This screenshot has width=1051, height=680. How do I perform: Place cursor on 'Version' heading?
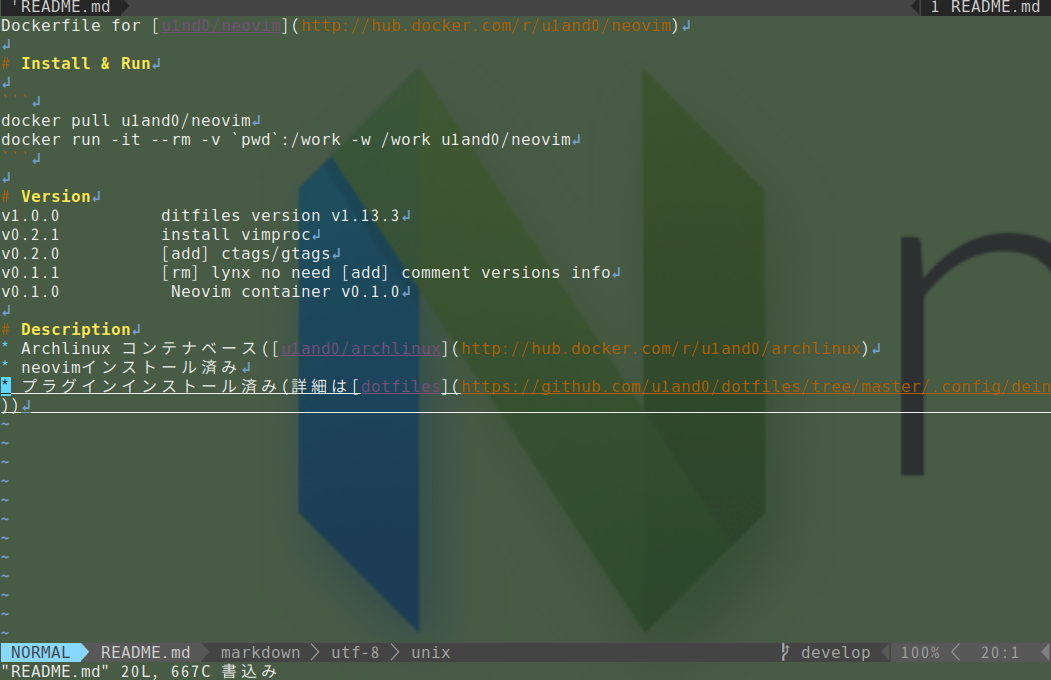(56, 196)
